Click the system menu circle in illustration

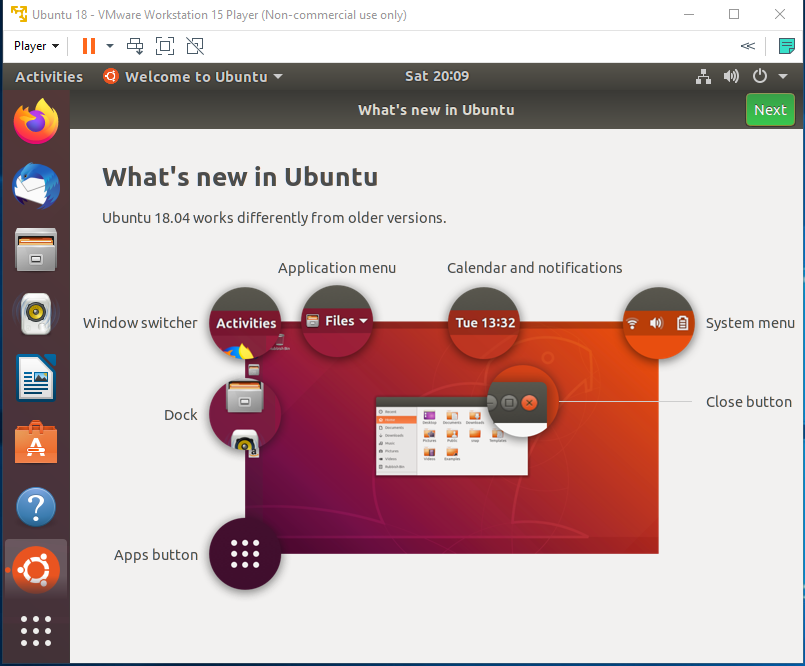point(658,323)
